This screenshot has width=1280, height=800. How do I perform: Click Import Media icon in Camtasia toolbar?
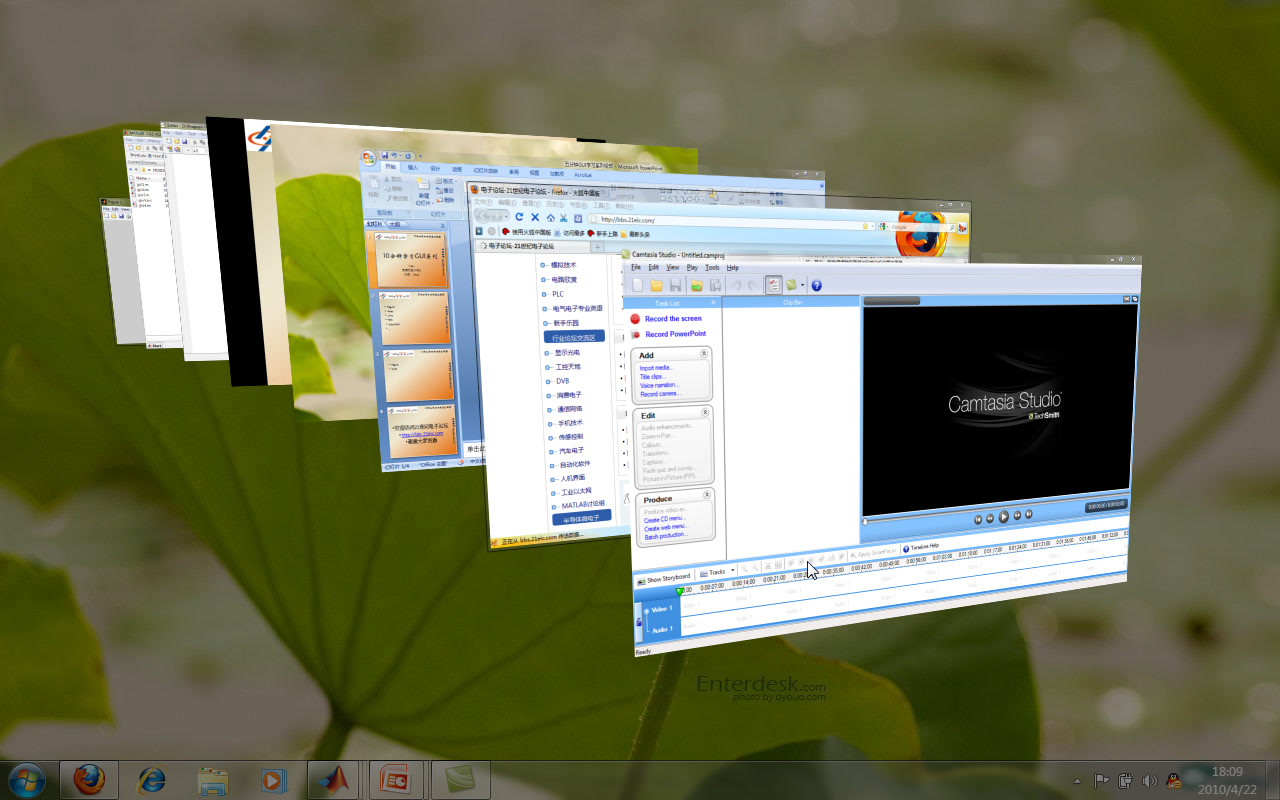point(697,285)
